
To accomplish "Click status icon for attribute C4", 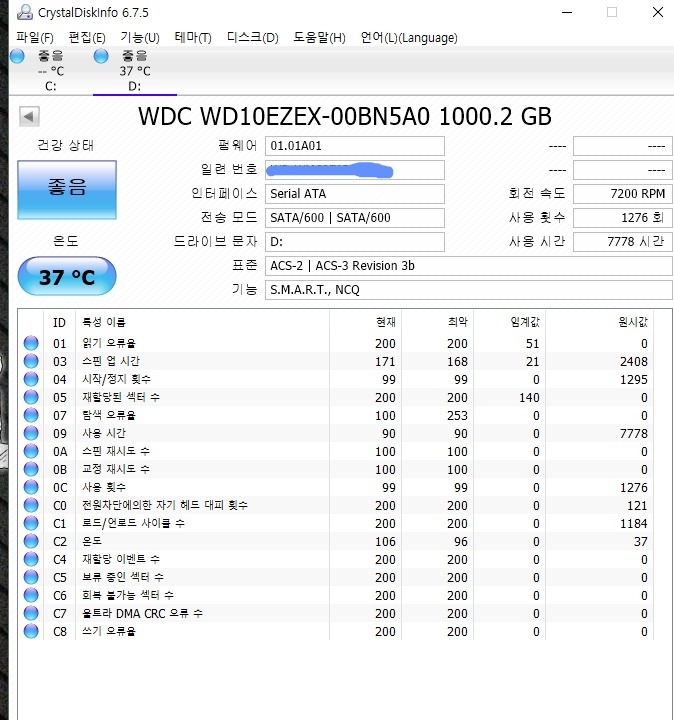I will [31, 559].
